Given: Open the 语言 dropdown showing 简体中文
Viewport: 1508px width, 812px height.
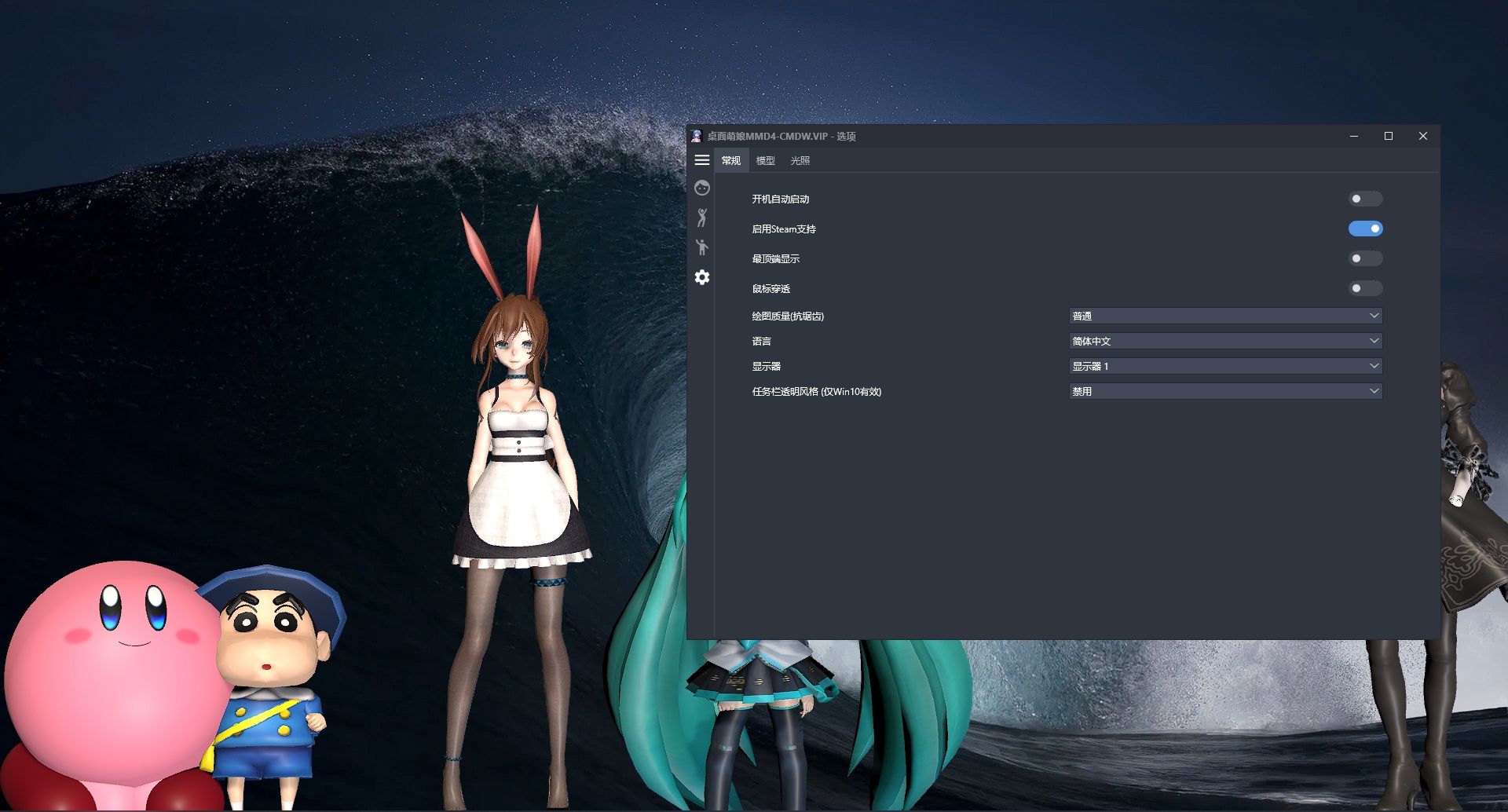Looking at the screenshot, I should (1224, 341).
